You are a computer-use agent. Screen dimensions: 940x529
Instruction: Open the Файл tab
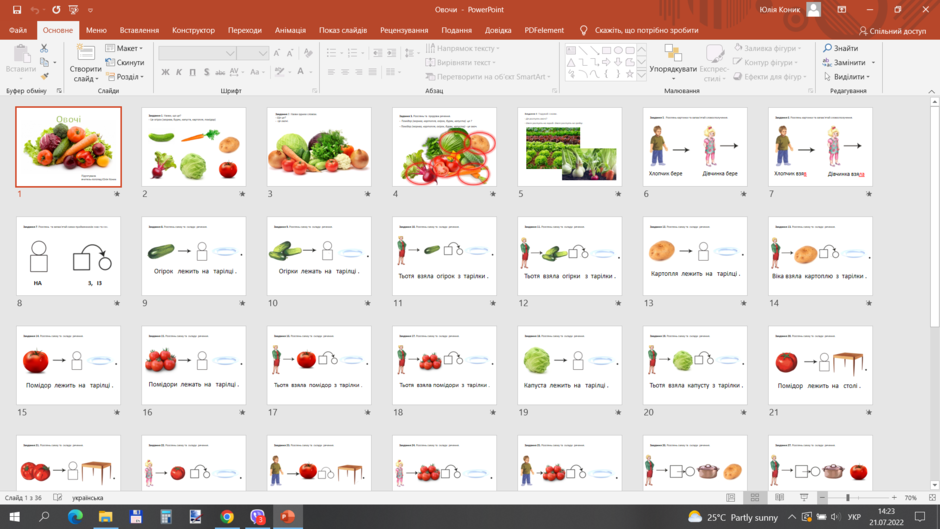pos(18,30)
